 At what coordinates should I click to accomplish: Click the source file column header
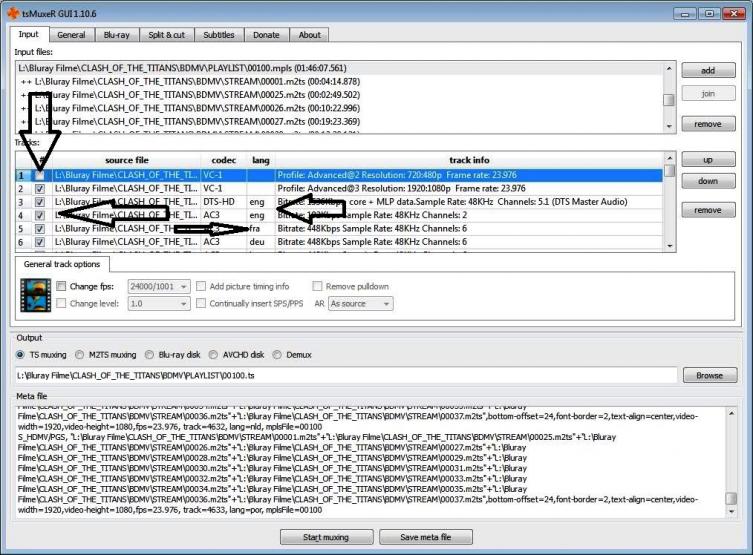coord(127,160)
